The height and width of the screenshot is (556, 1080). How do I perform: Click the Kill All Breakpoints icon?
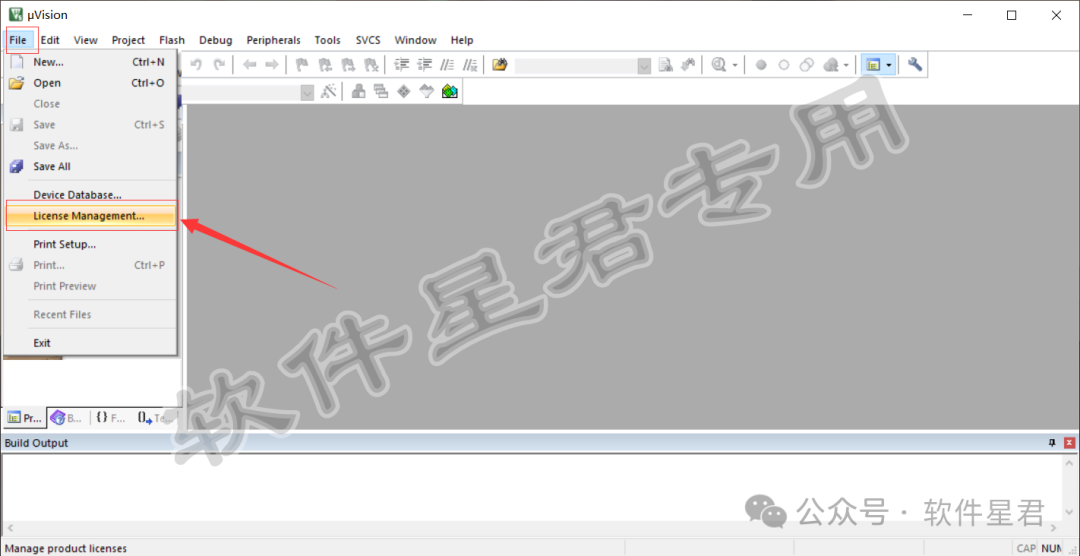click(831, 65)
